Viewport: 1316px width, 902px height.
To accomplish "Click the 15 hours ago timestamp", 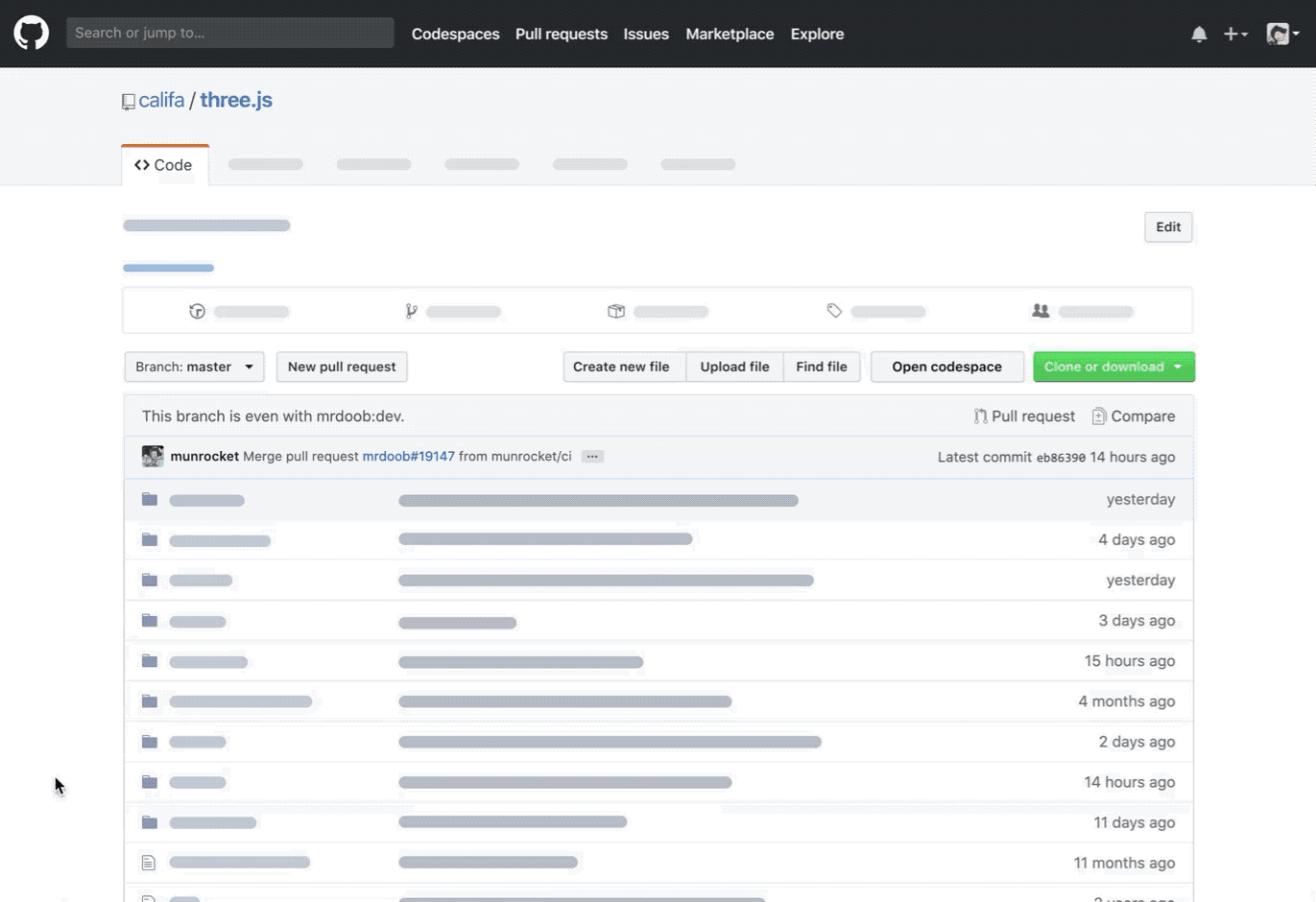I will [x=1130, y=661].
